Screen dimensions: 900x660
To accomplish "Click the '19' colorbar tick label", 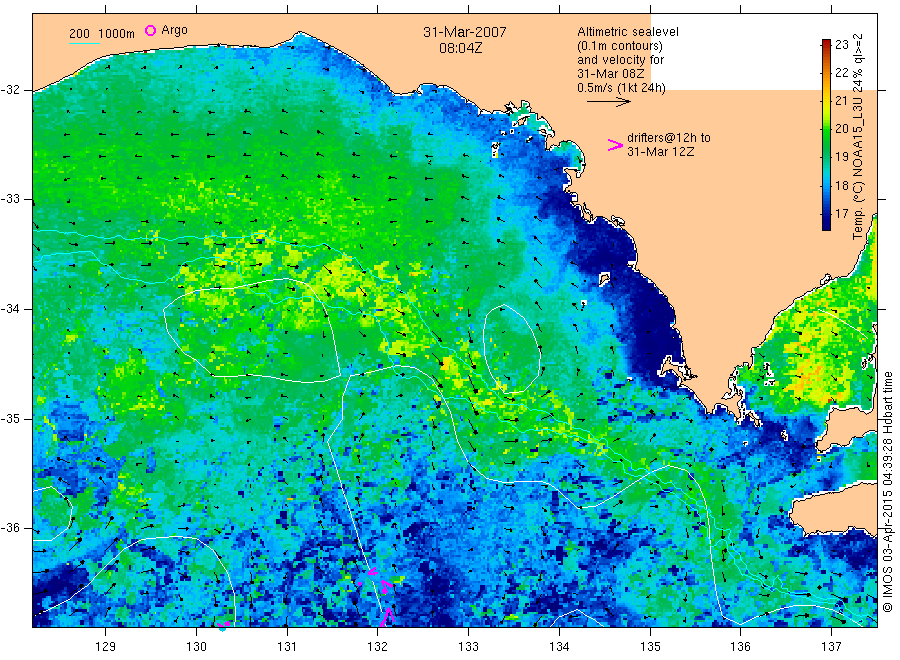I will tap(841, 157).
